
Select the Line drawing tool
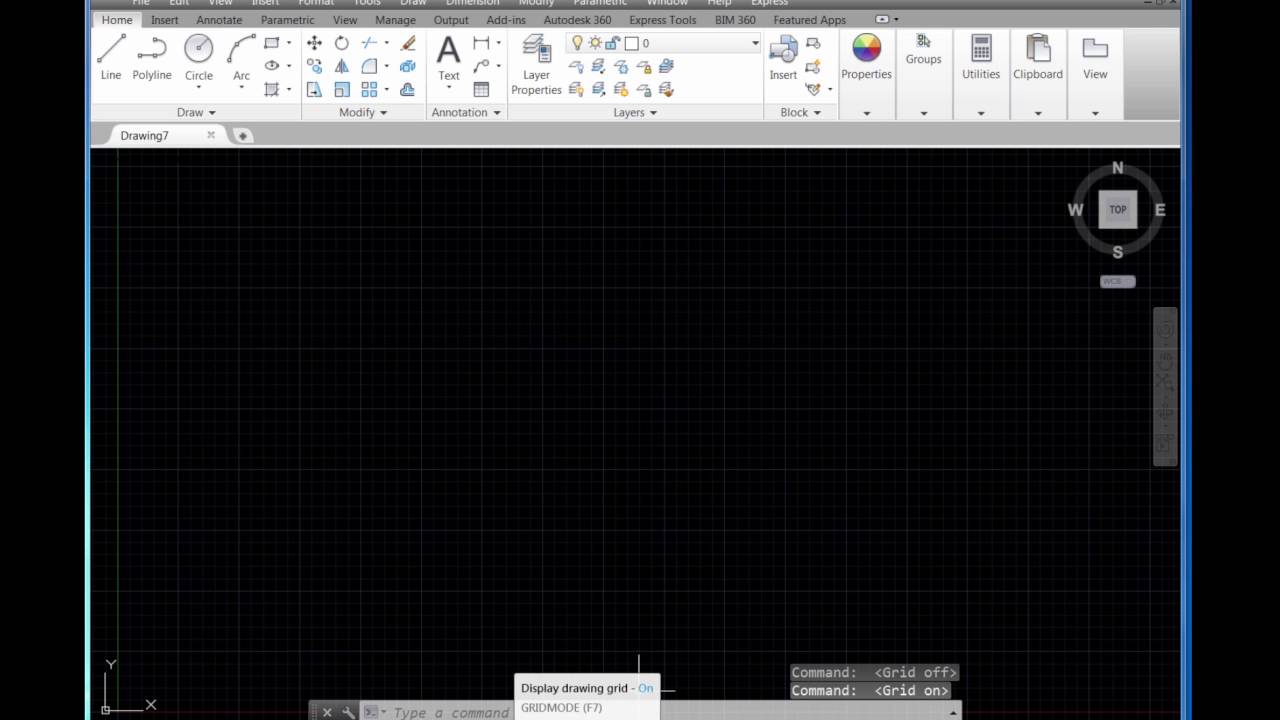click(111, 57)
